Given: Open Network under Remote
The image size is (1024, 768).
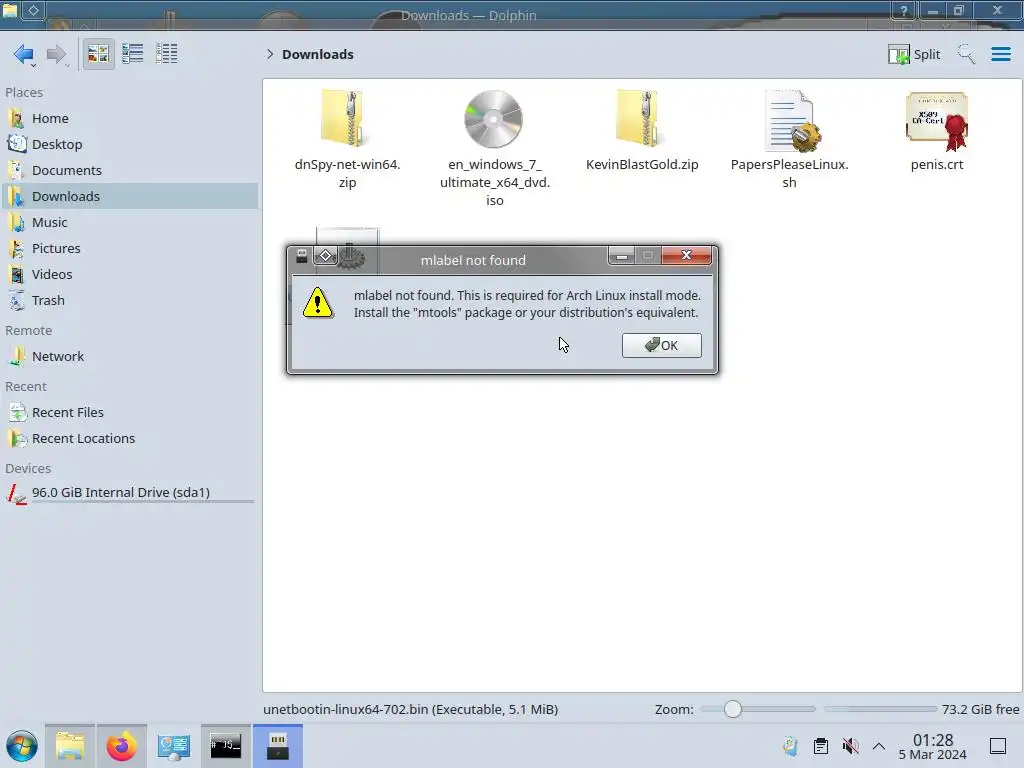Looking at the screenshot, I should (130, 357).
